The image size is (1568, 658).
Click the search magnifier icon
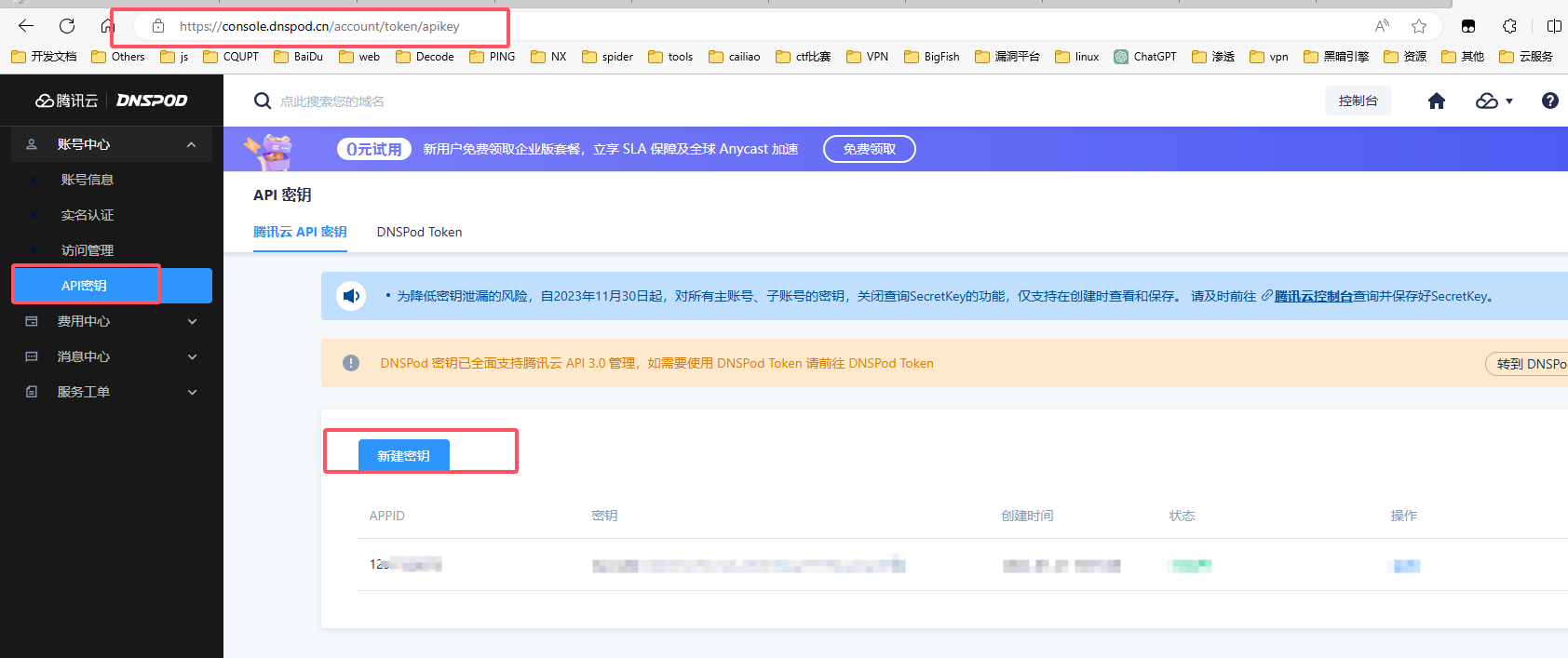[263, 101]
